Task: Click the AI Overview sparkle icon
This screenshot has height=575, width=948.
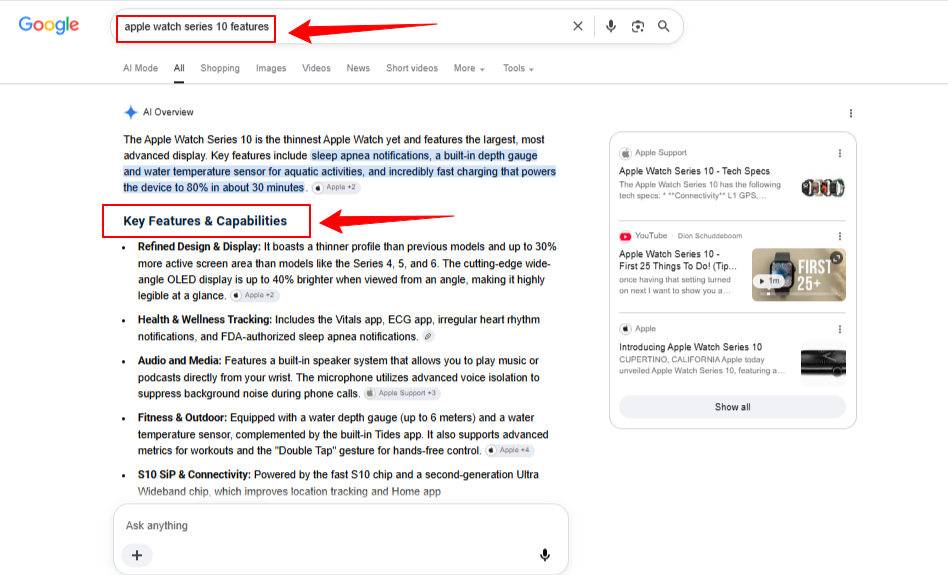Action: click(131, 112)
